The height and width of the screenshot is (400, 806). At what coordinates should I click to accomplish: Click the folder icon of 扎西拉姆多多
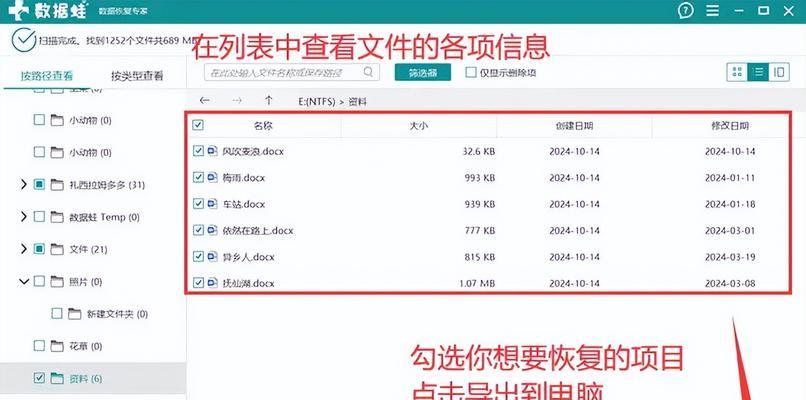[57, 185]
